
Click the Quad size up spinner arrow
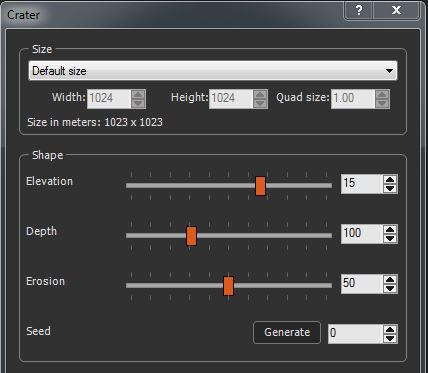(382, 94)
